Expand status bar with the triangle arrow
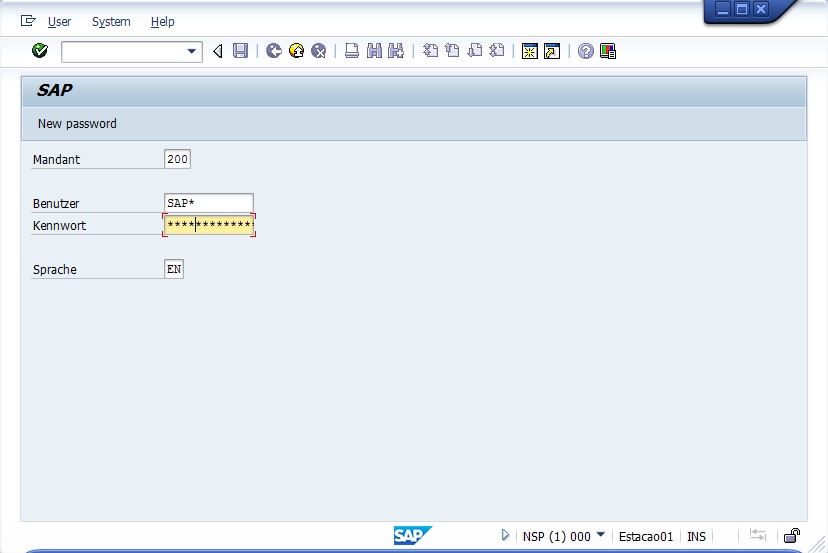The image size is (828, 553). click(506, 536)
